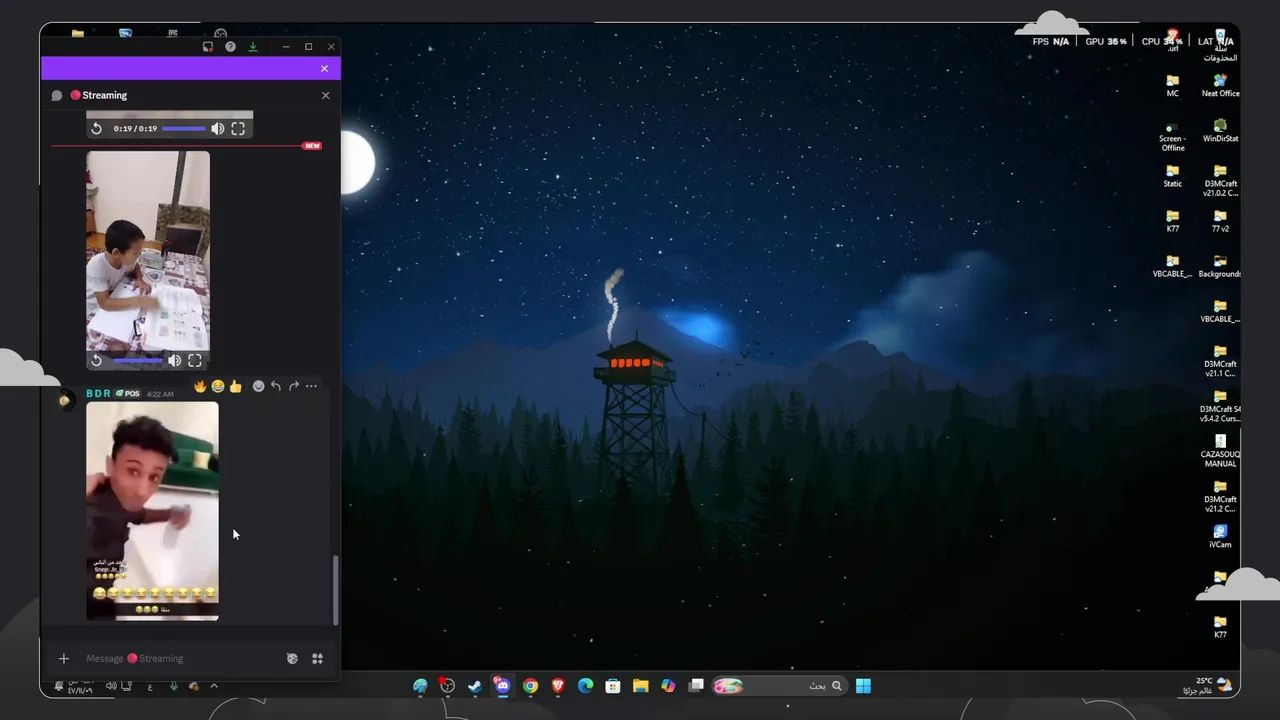Viewport: 1280px width, 720px height.
Task: Open Task View from taskbar
Action: tap(696, 686)
